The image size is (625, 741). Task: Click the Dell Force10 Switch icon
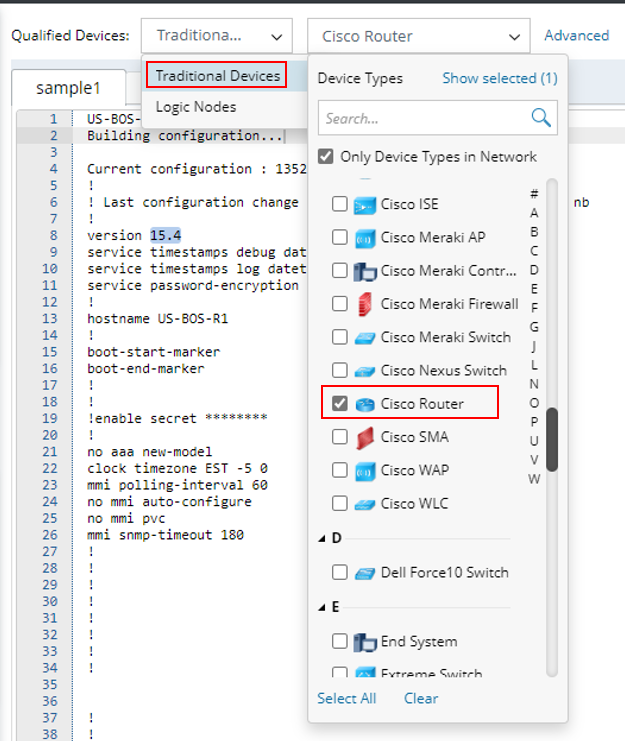[363, 573]
